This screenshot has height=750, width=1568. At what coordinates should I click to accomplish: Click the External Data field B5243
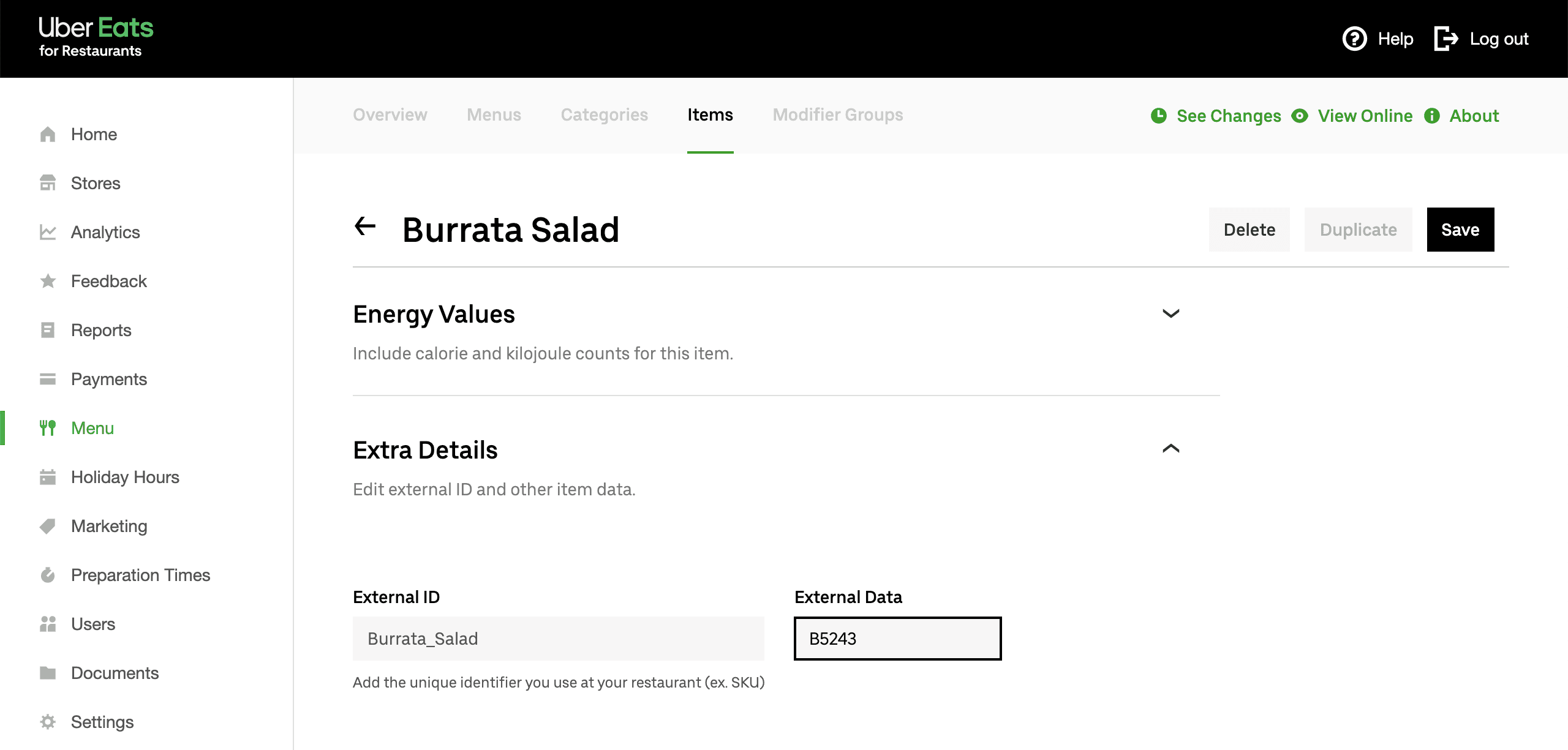[x=898, y=639]
